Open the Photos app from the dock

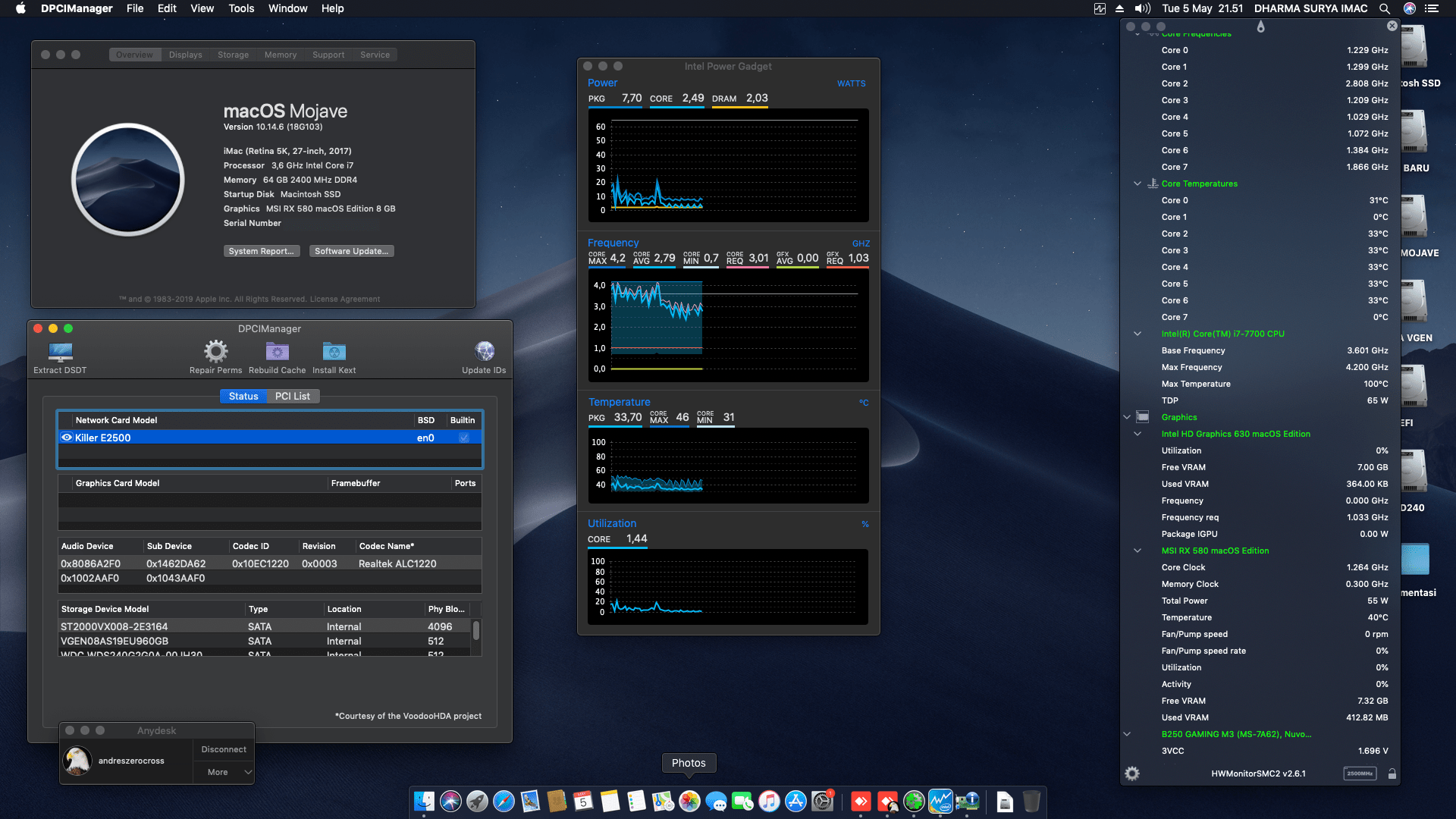[x=689, y=802]
